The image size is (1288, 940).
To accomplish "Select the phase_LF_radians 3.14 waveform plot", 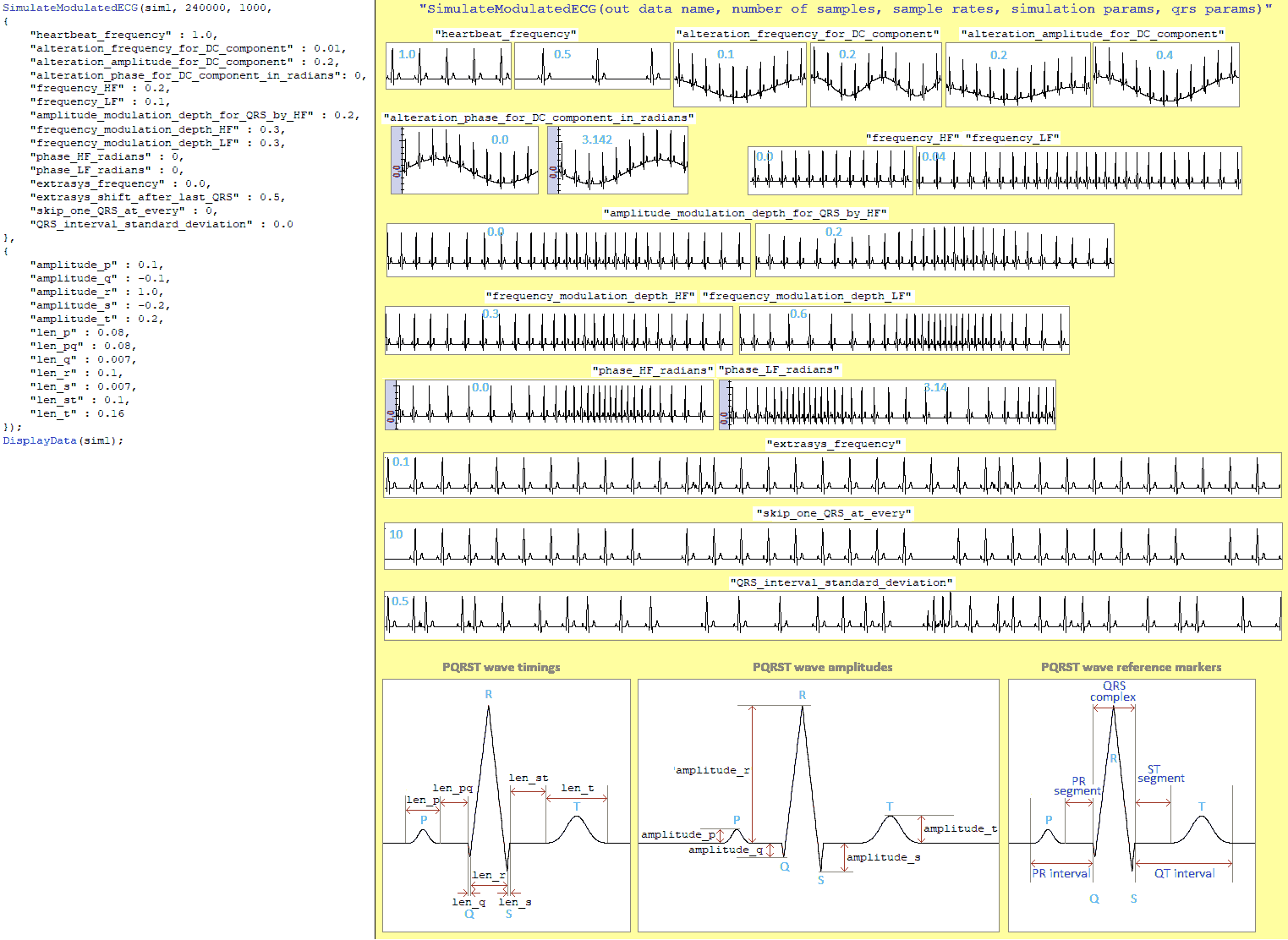I will pyautogui.click(x=887, y=405).
